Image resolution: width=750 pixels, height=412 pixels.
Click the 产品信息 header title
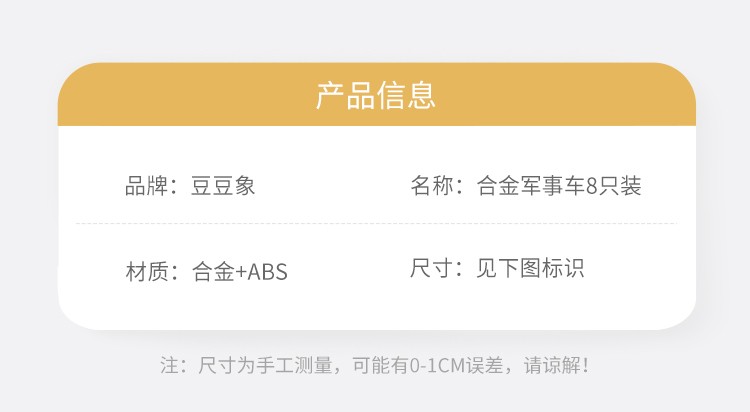point(375,96)
